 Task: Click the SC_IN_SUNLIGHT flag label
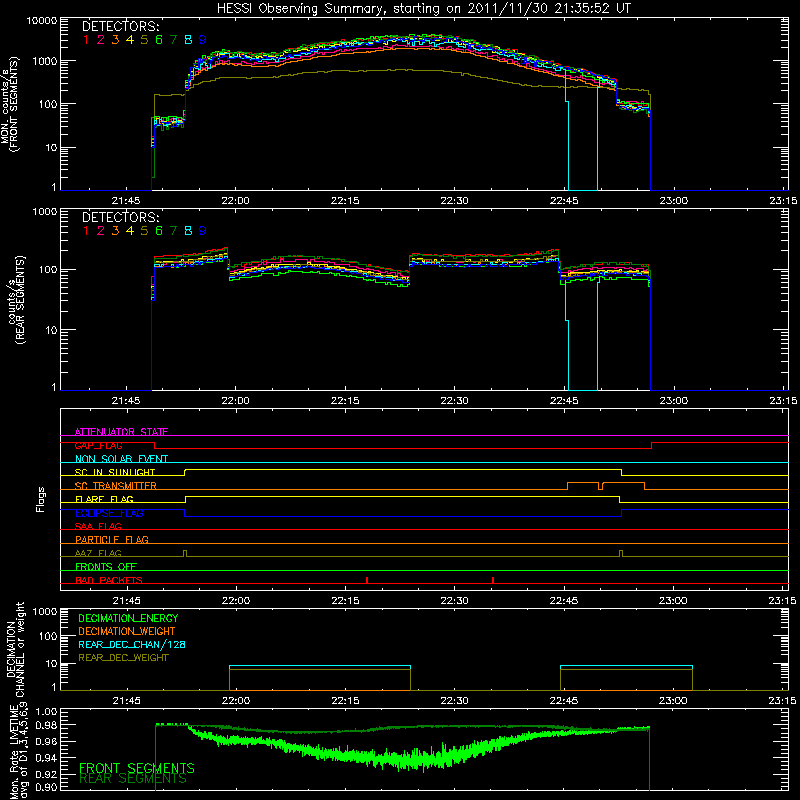[115, 472]
